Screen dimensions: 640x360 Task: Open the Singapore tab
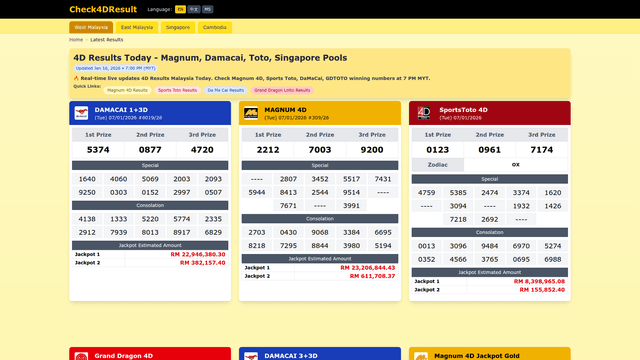tap(178, 27)
